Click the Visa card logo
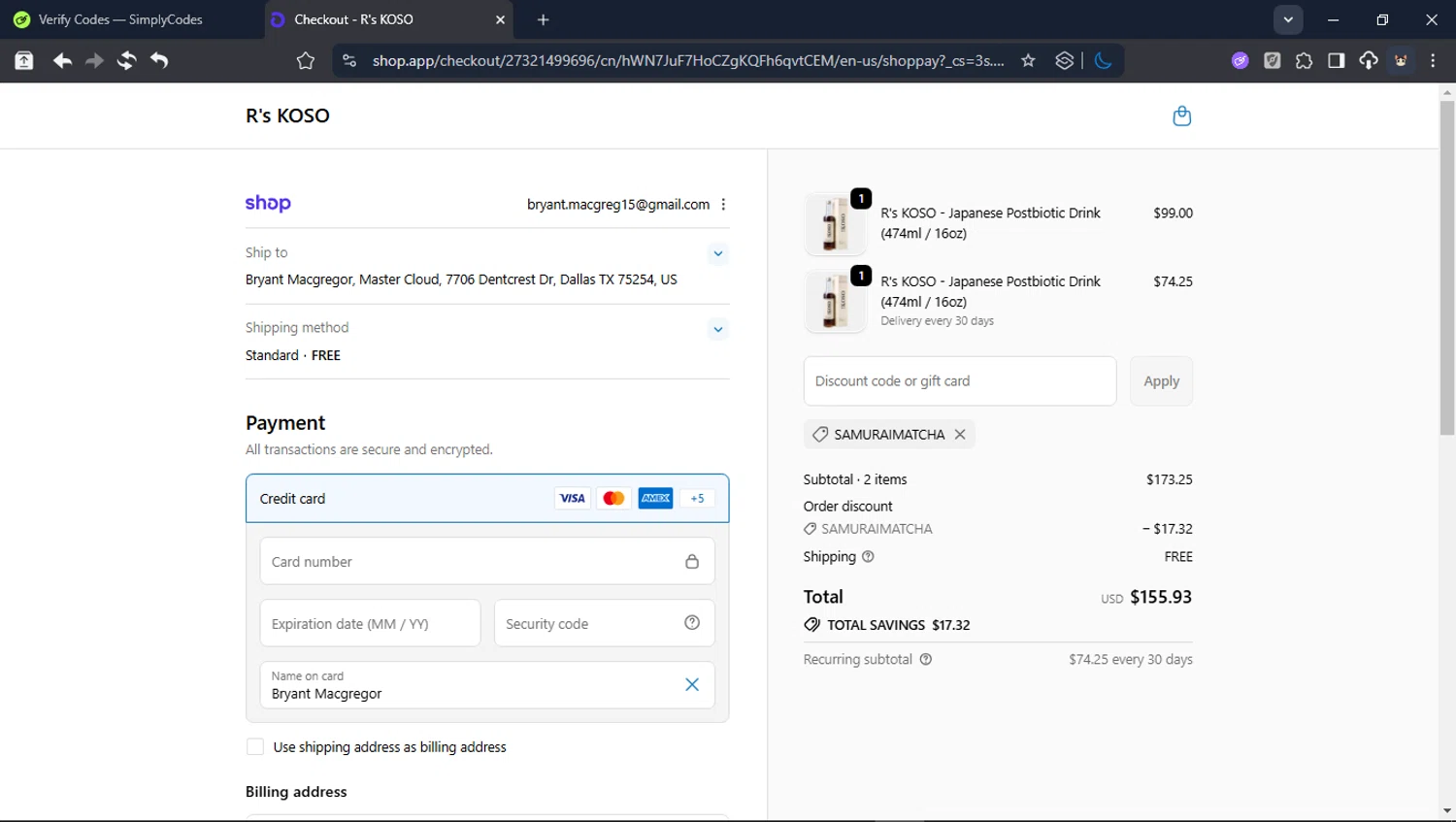The image size is (1456, 822). click(572, 499)
